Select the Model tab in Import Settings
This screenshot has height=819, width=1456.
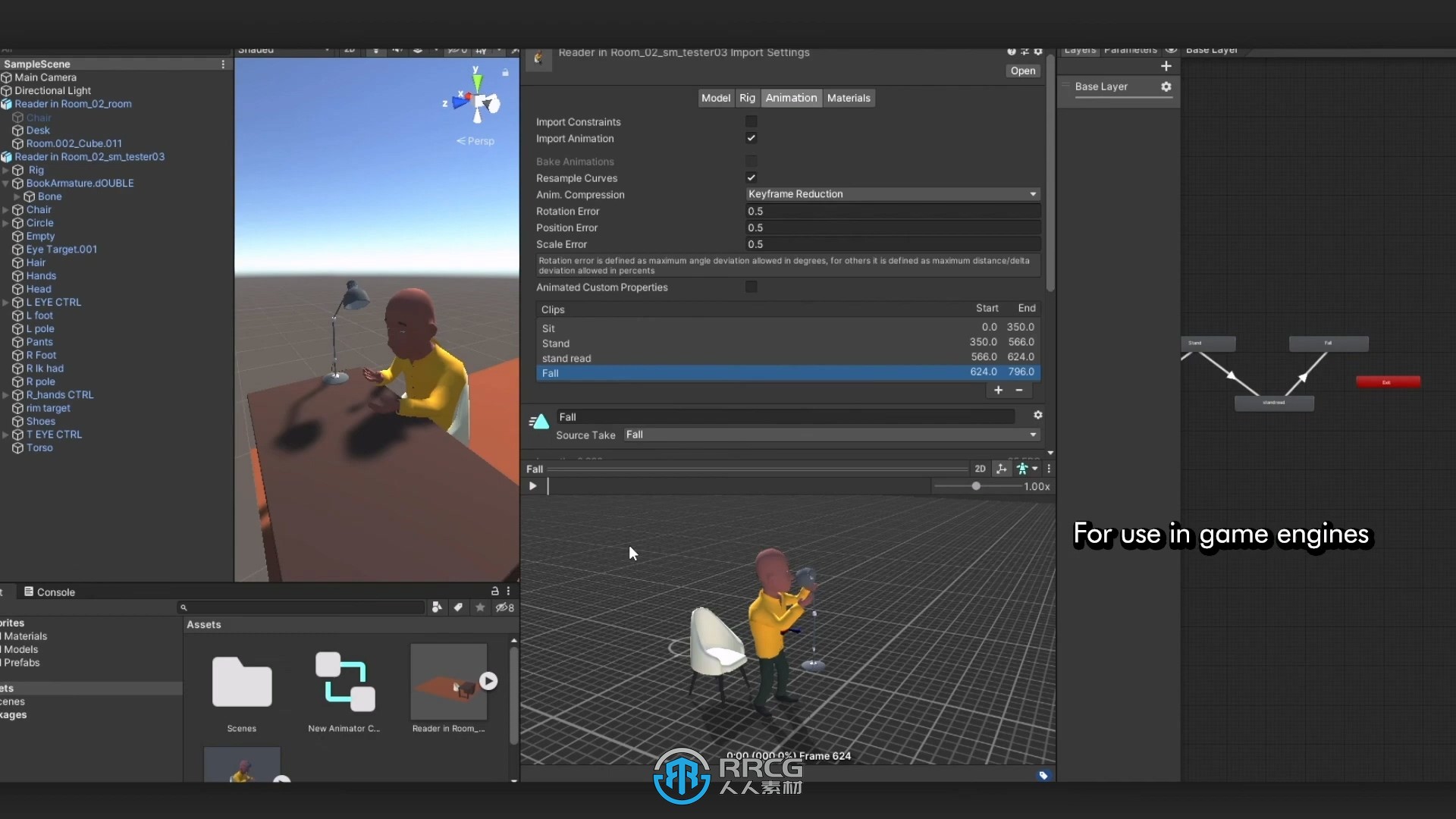(x=717, y=97)
